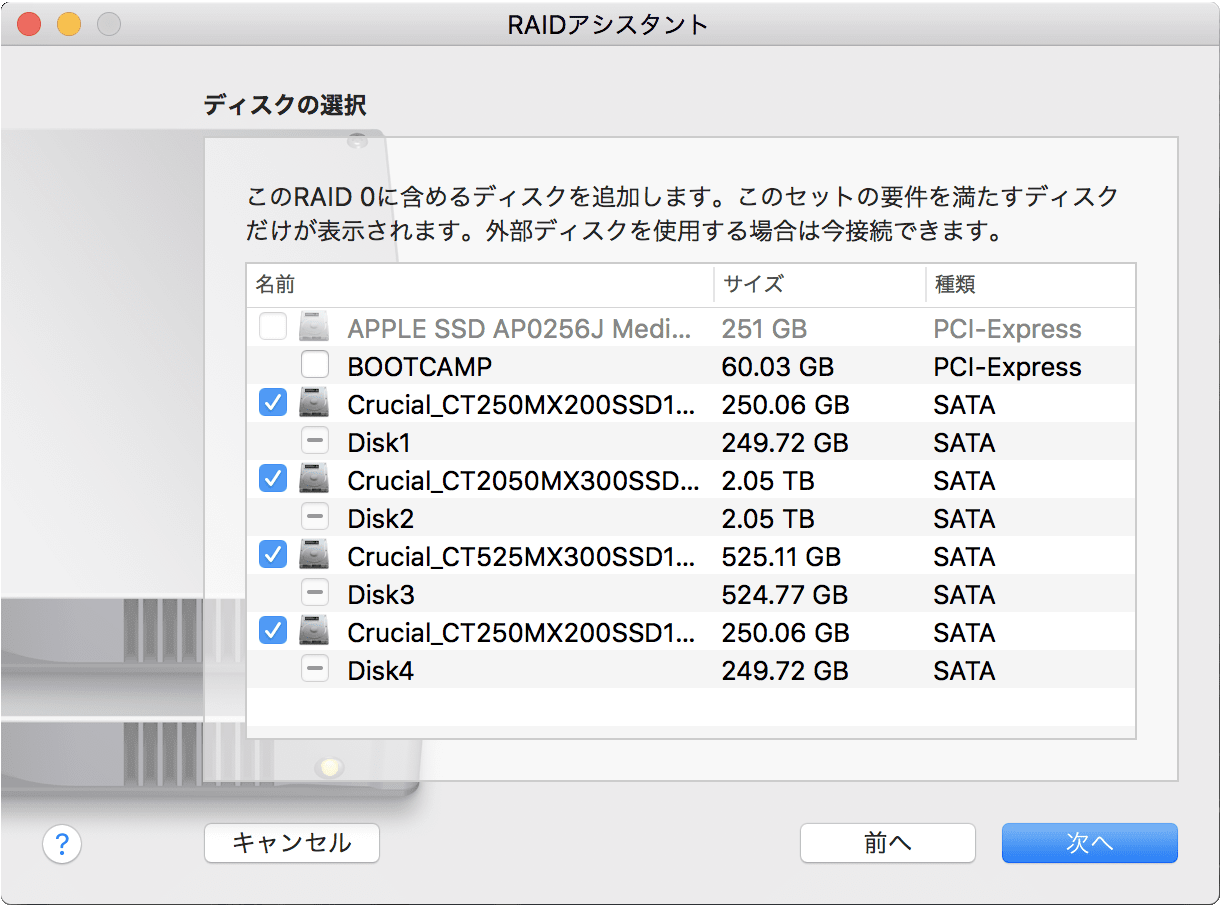Image resolution: width=1221 pixels, height=905 pixels.
Task: Click the help question mark button
Action: (62, 843)
